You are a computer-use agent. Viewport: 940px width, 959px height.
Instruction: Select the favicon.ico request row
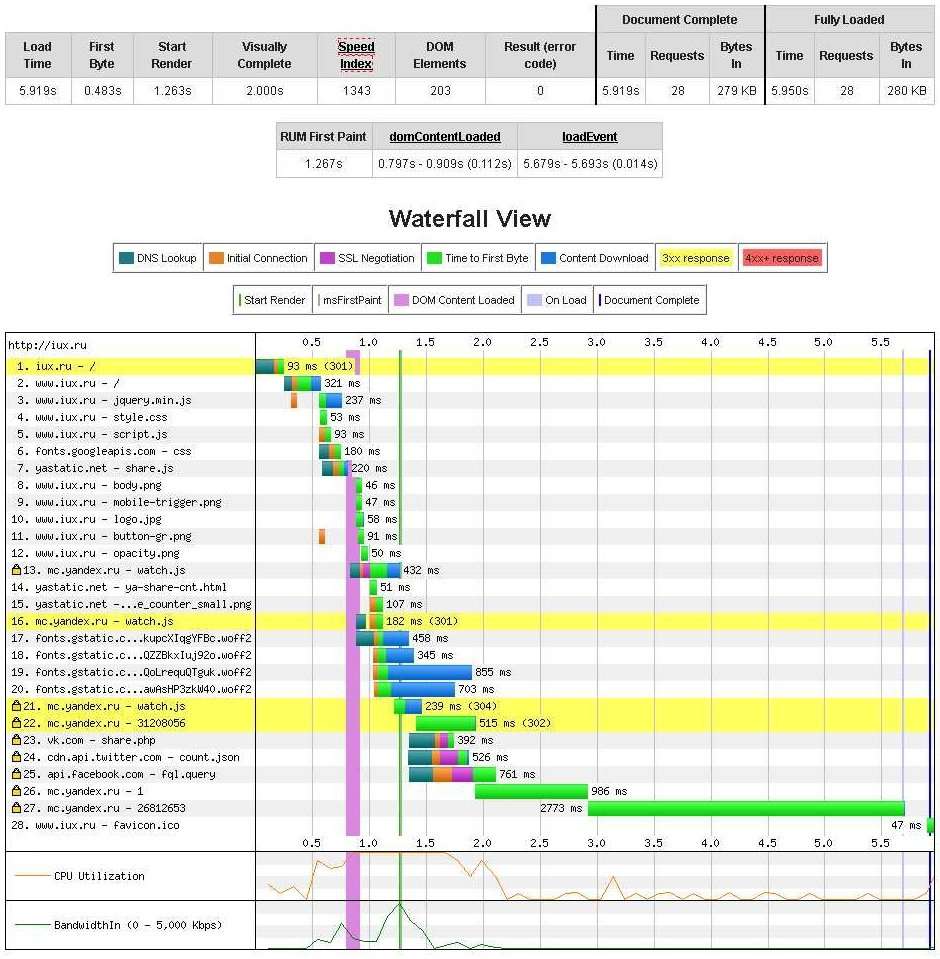click(468, 825)
